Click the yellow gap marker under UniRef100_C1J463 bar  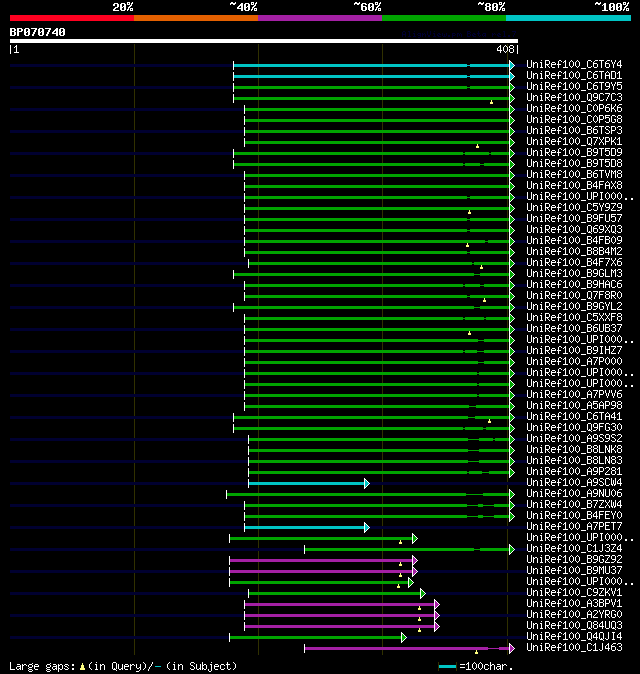pos(476,652)
